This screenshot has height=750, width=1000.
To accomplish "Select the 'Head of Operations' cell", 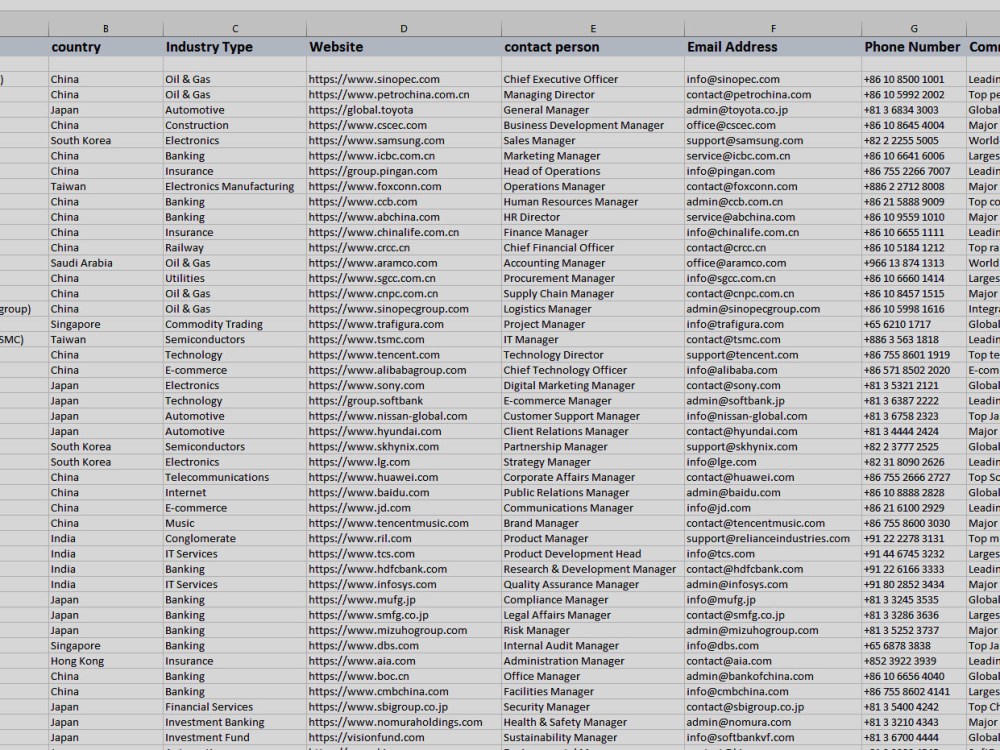I will pyautogui.click(x=593, y=171).
